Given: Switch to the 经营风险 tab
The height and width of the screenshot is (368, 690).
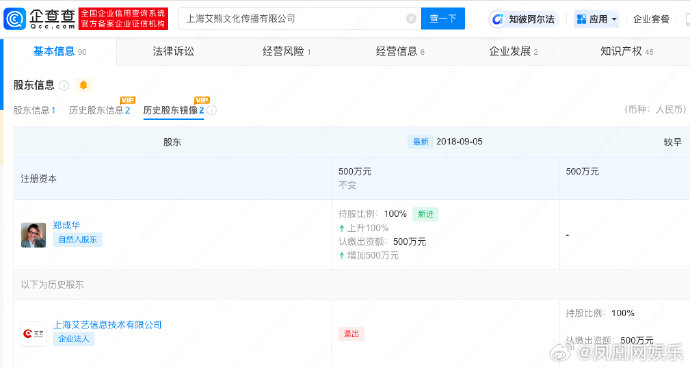Looking at the screenshot, I should tap(286, 52).
